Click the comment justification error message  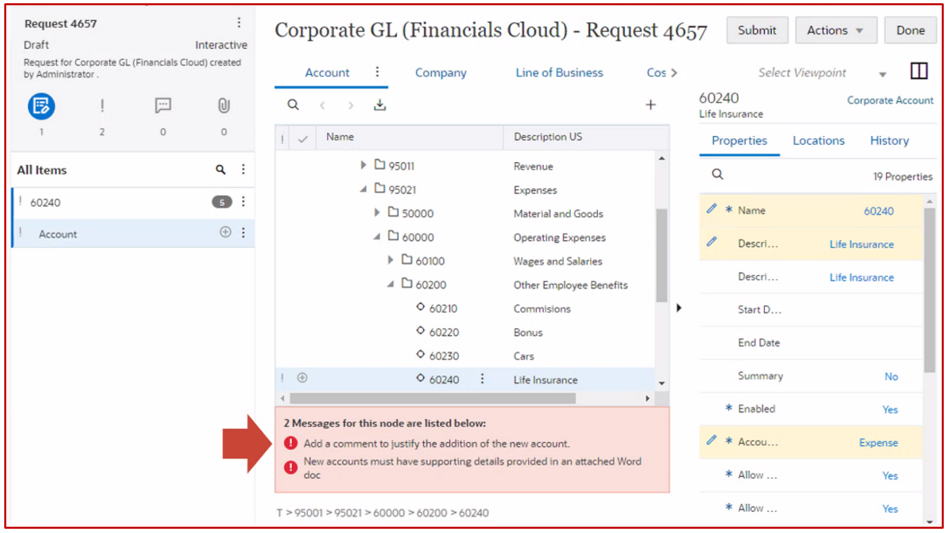pyautogui.click(x=437, y=444)
